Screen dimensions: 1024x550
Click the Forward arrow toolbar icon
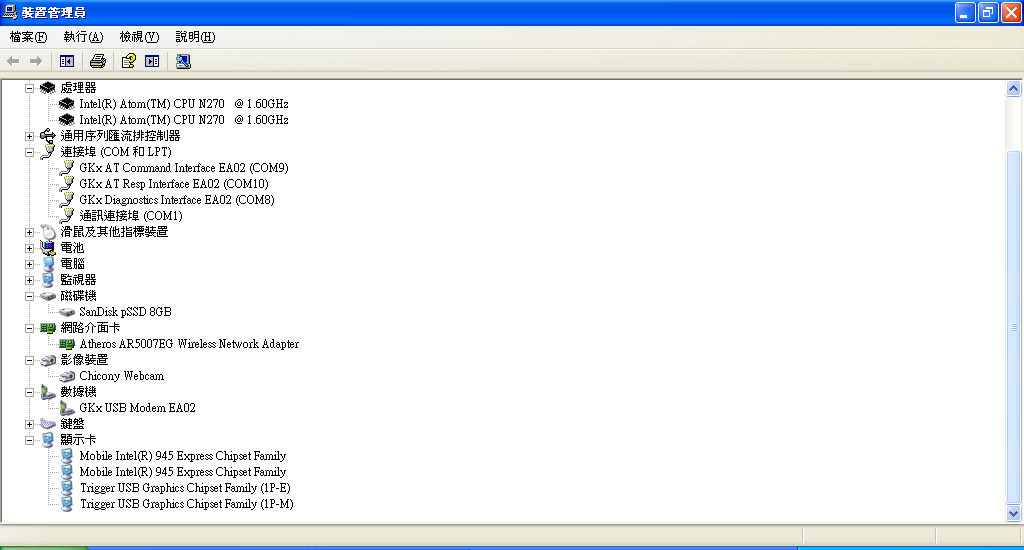coord(36,61)
